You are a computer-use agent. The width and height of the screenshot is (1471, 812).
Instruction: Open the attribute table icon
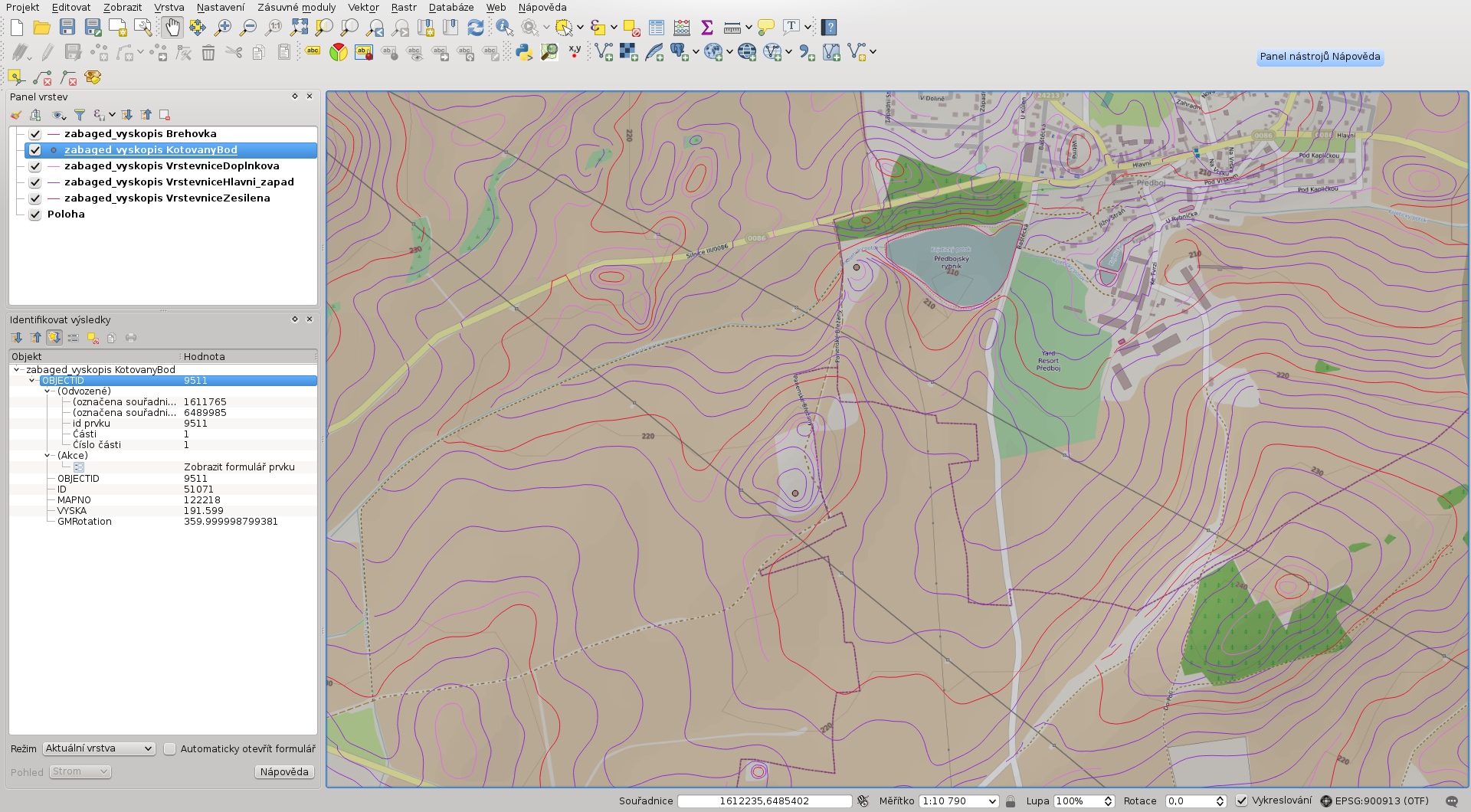[x=657, y=28]
